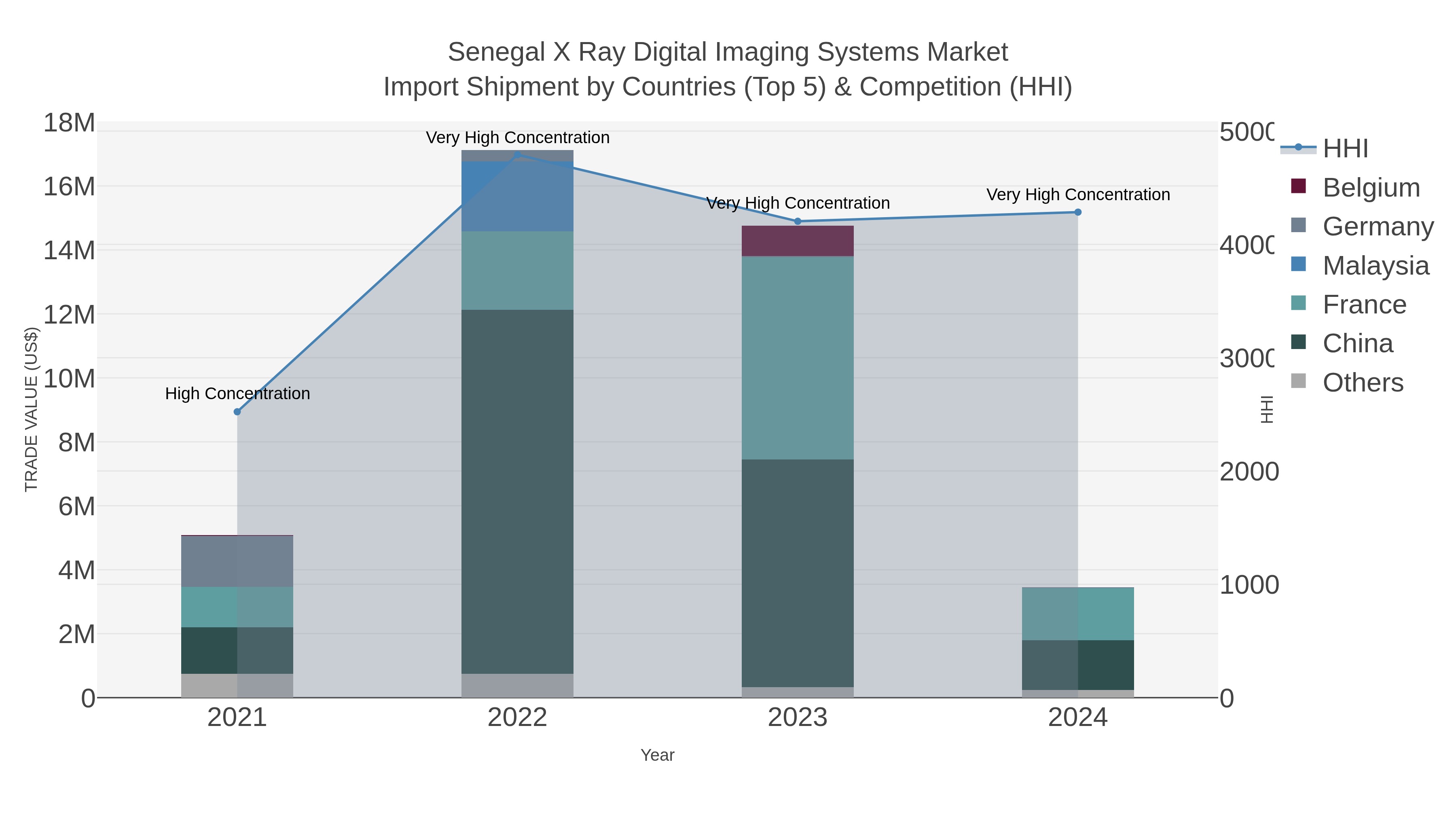This screenshot has width=1456, height=819.
Task: Click the 'High Concentration' annotation for 2021
Action: click(237, 394)
